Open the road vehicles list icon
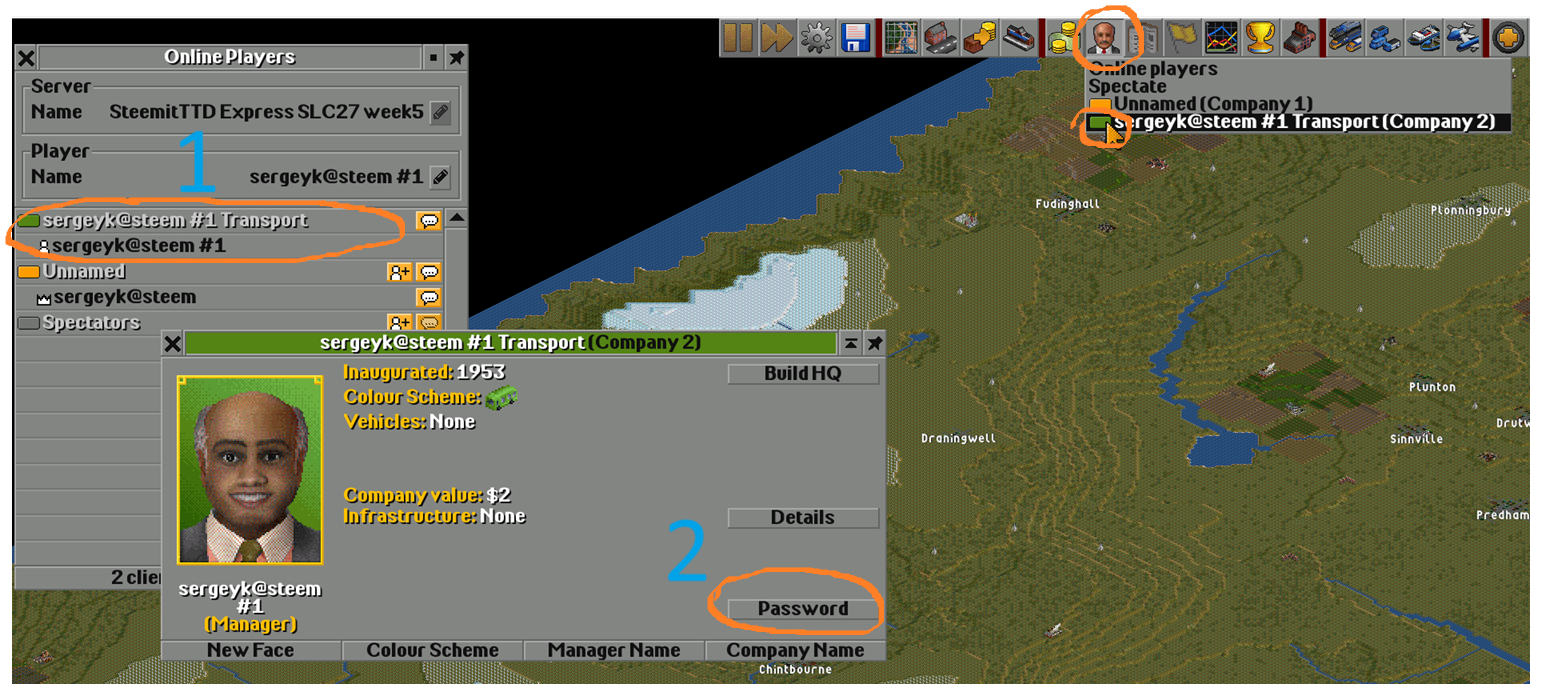Screen dimensions: 1542x693 [x=1384, y=38]
